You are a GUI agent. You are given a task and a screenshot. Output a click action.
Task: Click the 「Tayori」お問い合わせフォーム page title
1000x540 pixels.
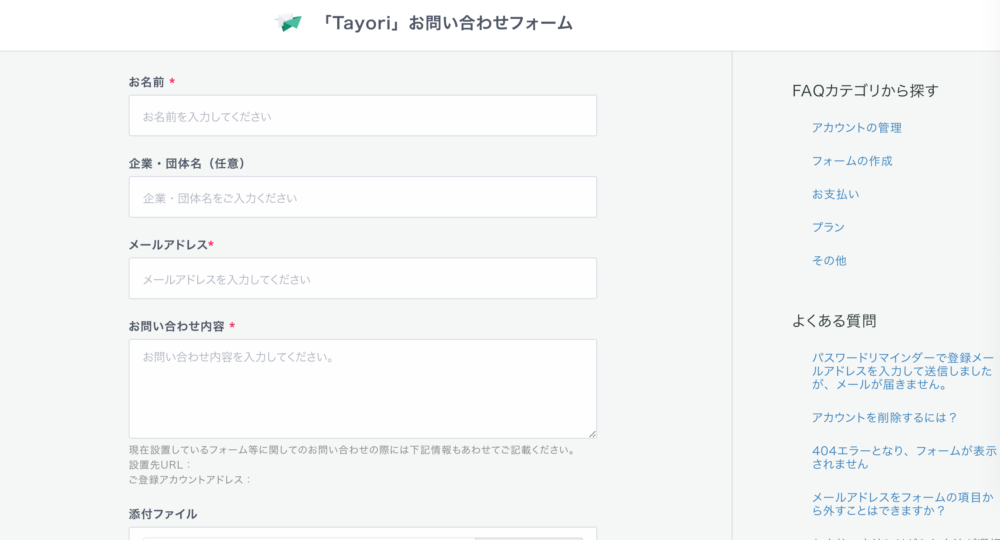(446, 23)
